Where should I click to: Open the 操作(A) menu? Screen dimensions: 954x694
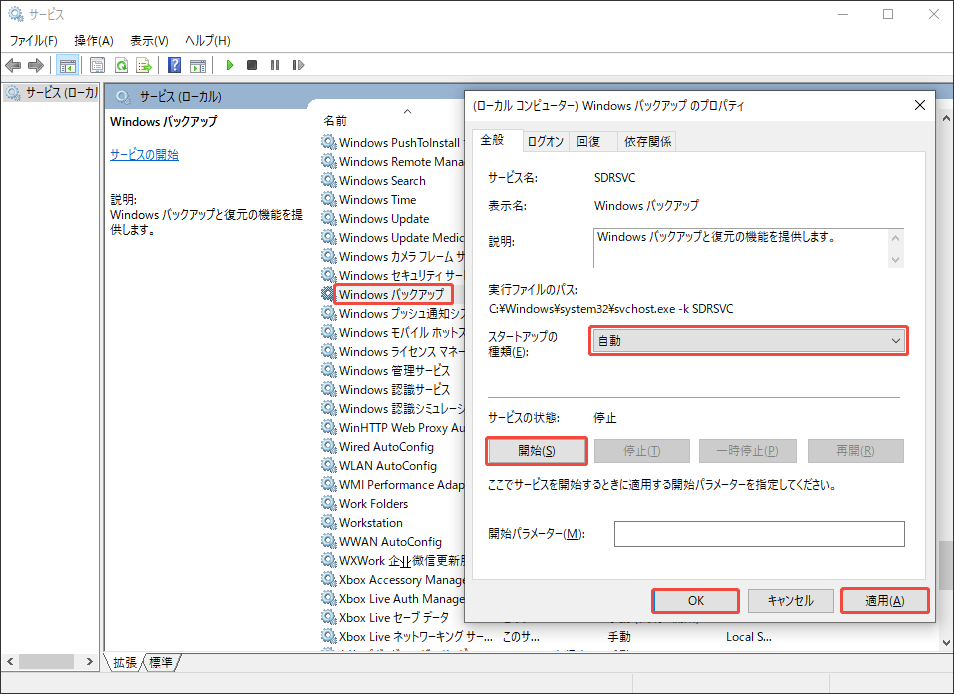pos(94,41)
